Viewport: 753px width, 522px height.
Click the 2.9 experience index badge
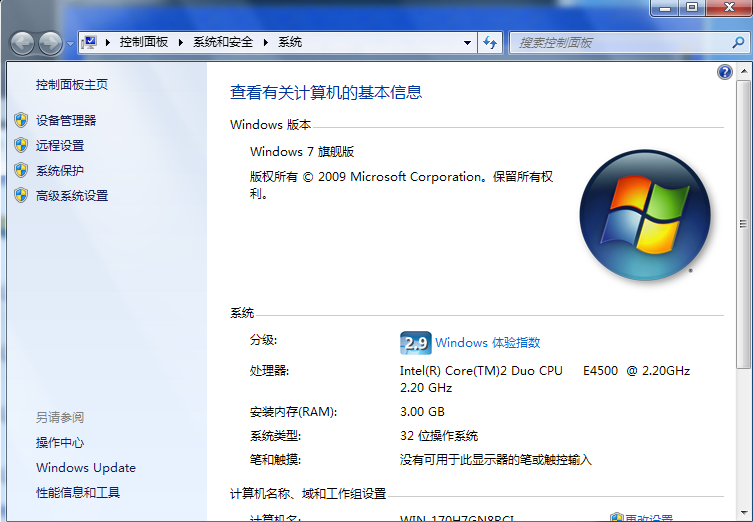(x=415, y=343)
